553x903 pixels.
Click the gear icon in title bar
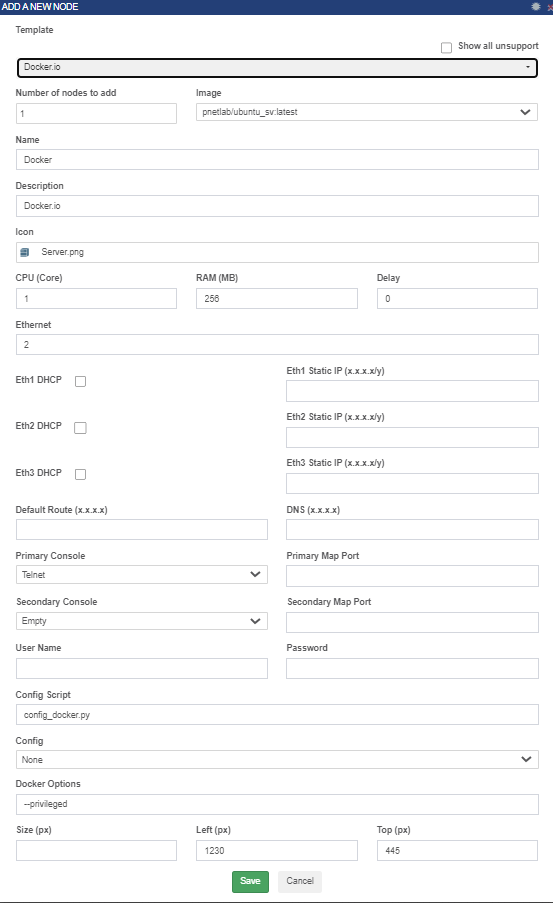point(536,6)
